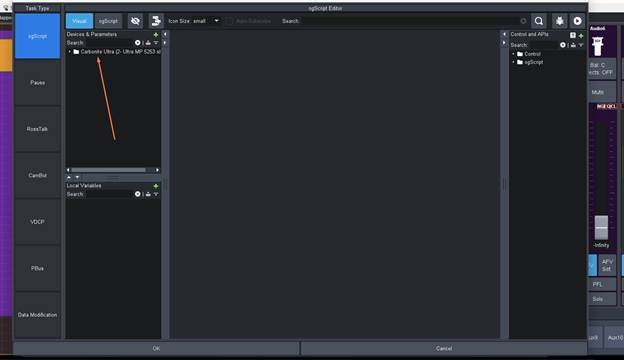624x360 pixels.
Task: Clear Control and APIs search field
Action: tap(563, 45)
